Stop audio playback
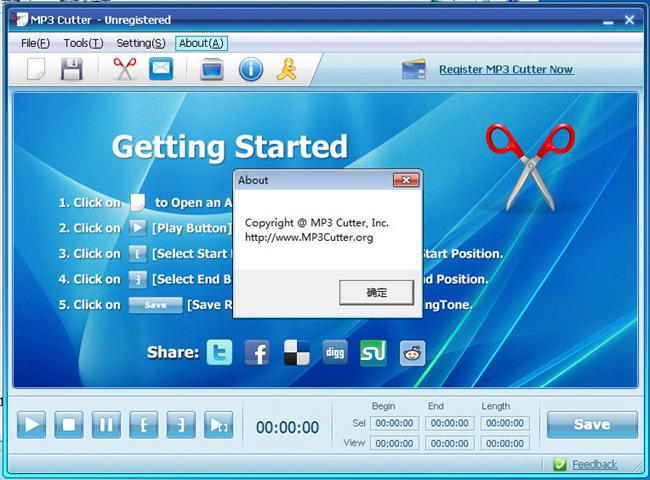 pos(68,425)
